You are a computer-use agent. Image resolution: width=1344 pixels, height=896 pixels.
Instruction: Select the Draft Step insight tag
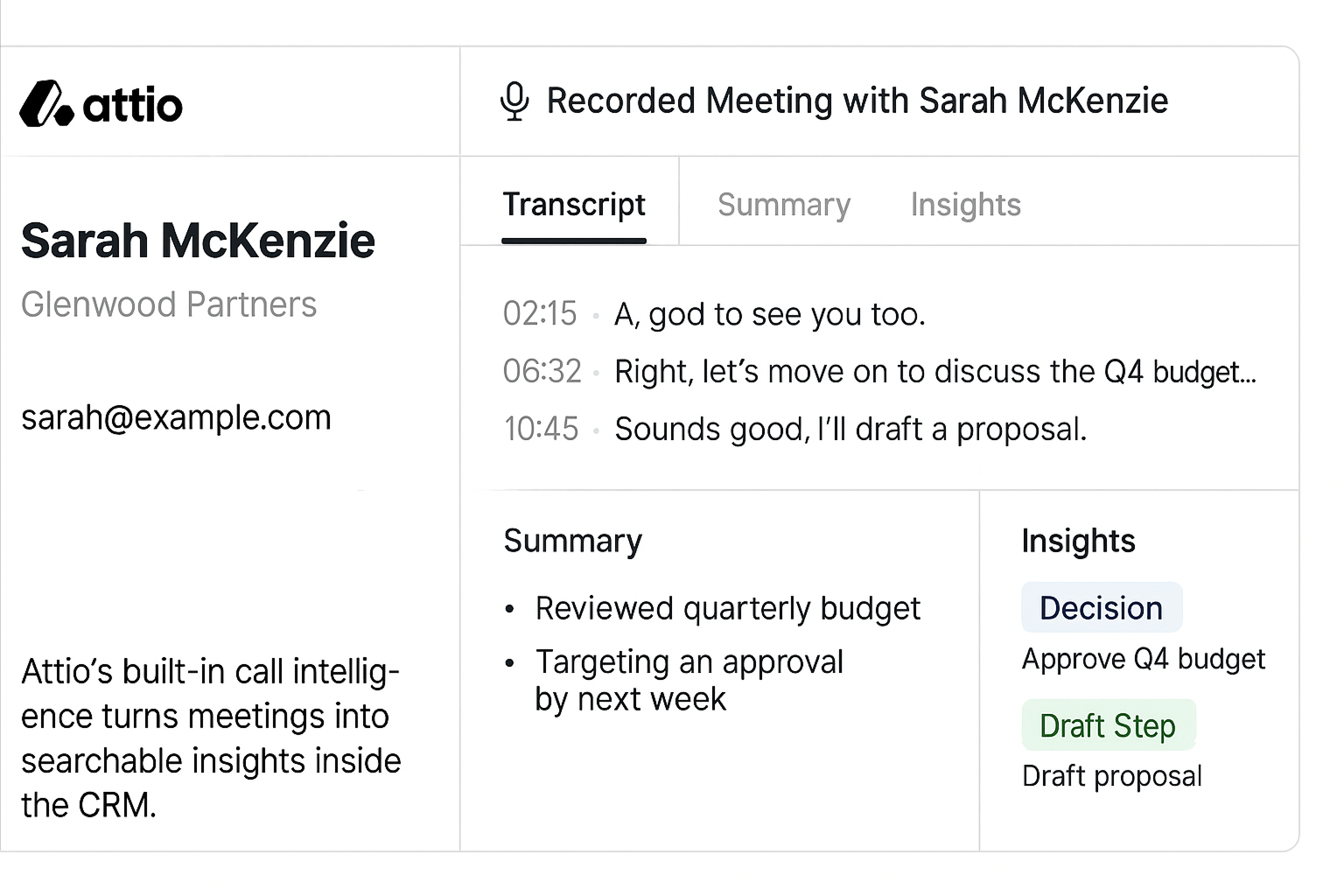point(1108,725)
